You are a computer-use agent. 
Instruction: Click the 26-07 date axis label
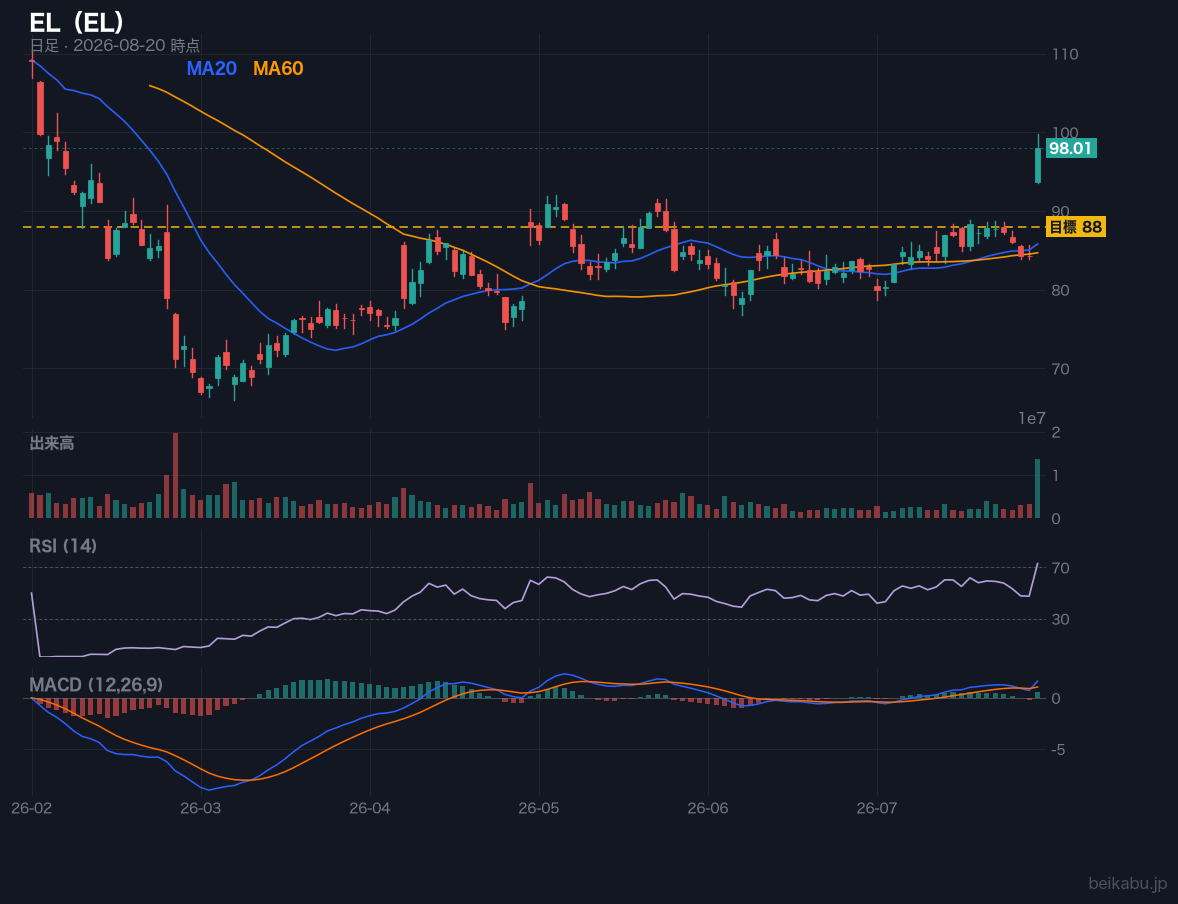(877, 809)
